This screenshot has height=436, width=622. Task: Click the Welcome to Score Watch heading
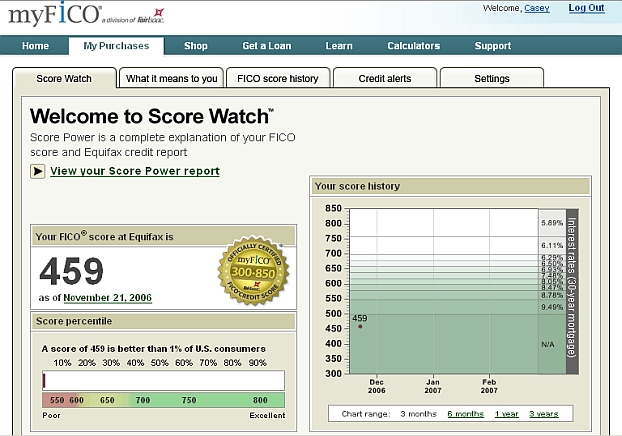(152, 116)
